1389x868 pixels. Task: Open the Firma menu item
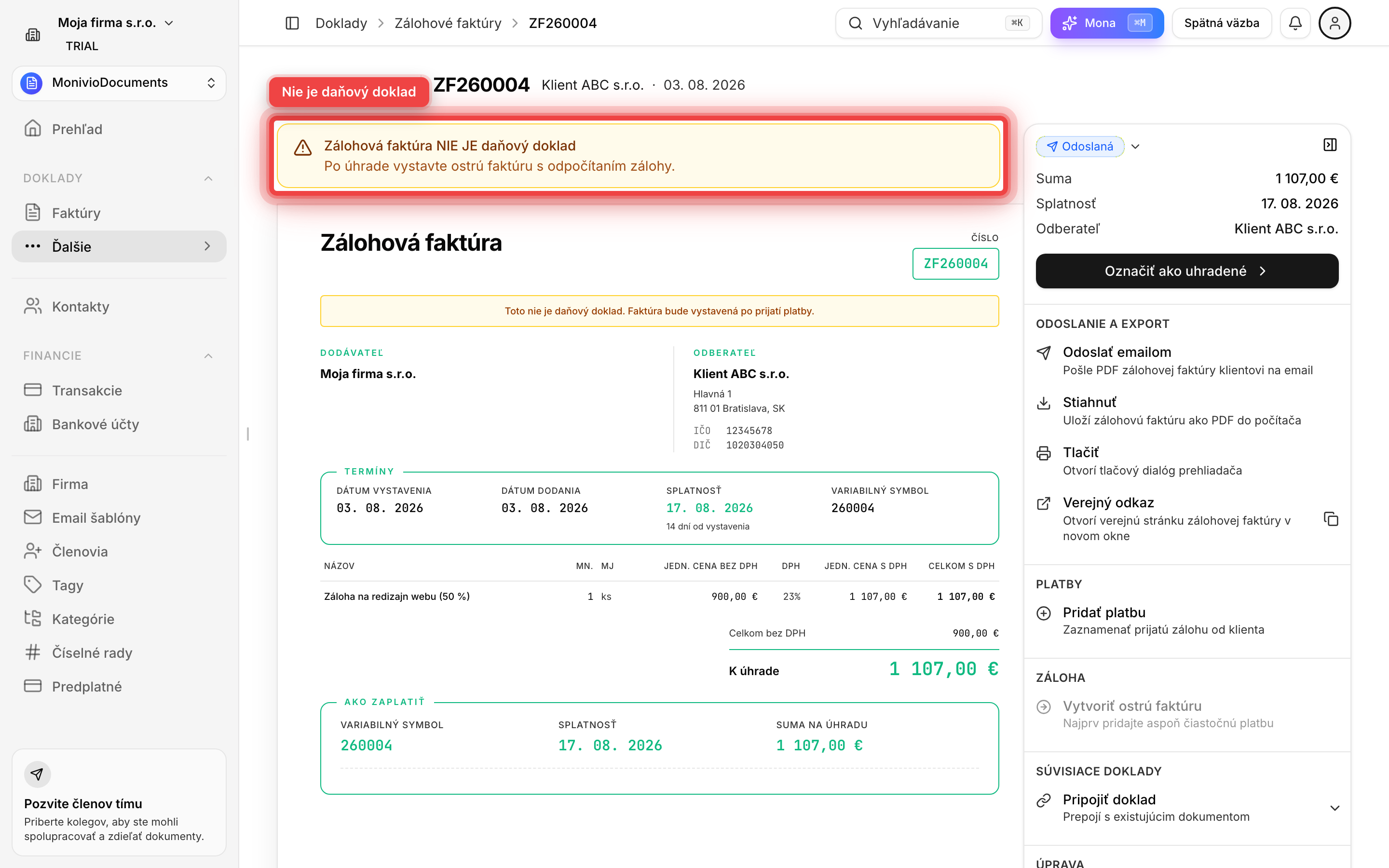[x=120, y=484]
